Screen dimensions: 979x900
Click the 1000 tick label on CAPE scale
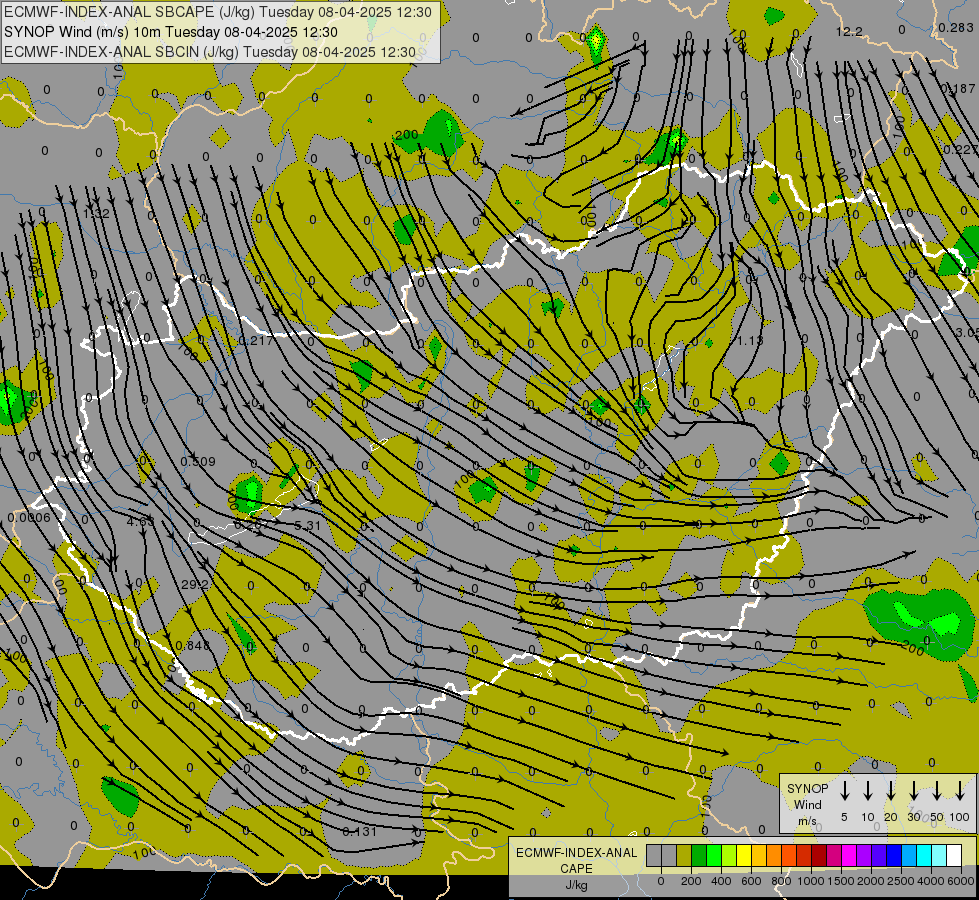(811, 881)
